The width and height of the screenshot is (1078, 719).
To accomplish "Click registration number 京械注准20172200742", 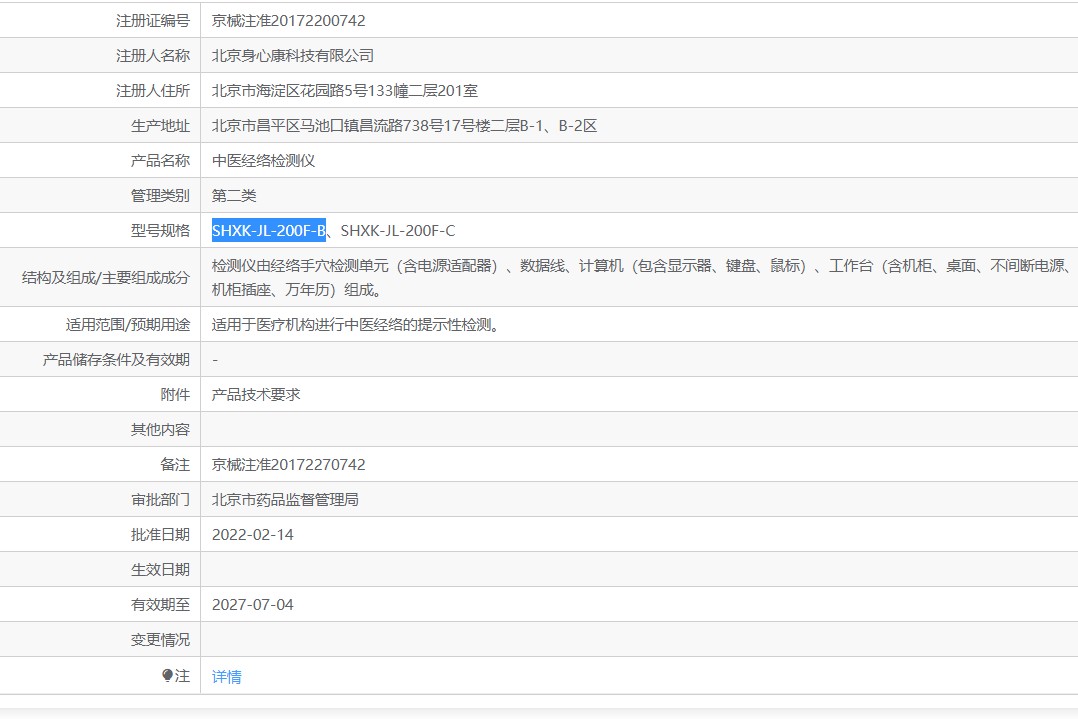I will click(x=288, y=20).
